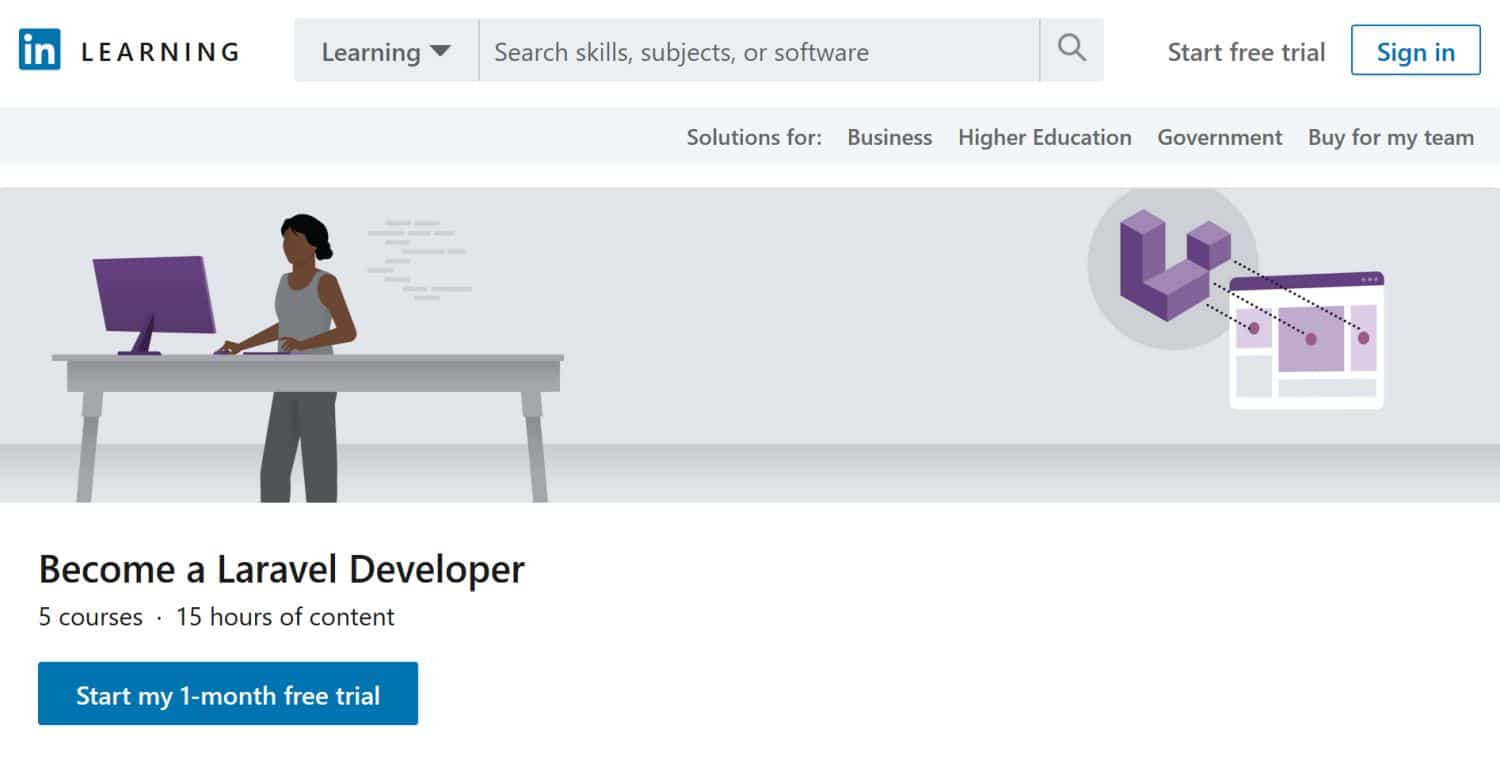Select Business under Solutions for
The height and width of the screenshot is (760, 1500).
888,137
